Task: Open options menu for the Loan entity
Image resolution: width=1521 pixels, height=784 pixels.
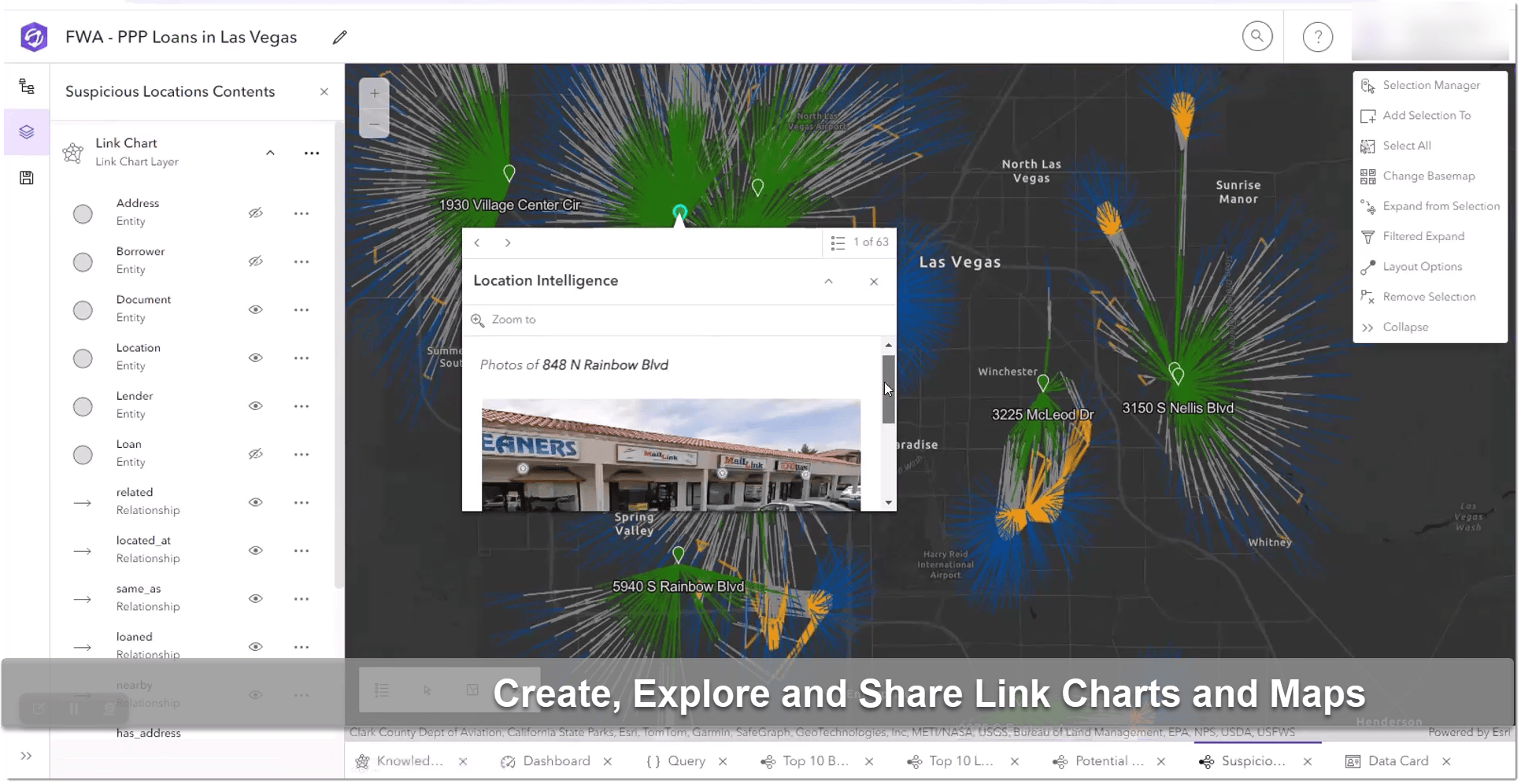Action: click(x=302, y=454)
